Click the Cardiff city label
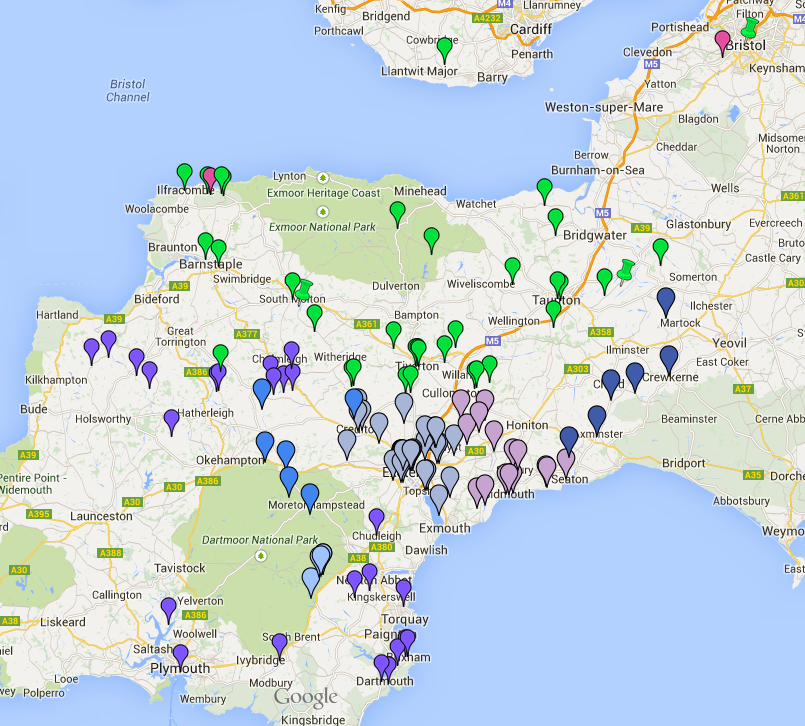Screen dimensions: 805x726 pyautogui.click(x=530, y=29)
